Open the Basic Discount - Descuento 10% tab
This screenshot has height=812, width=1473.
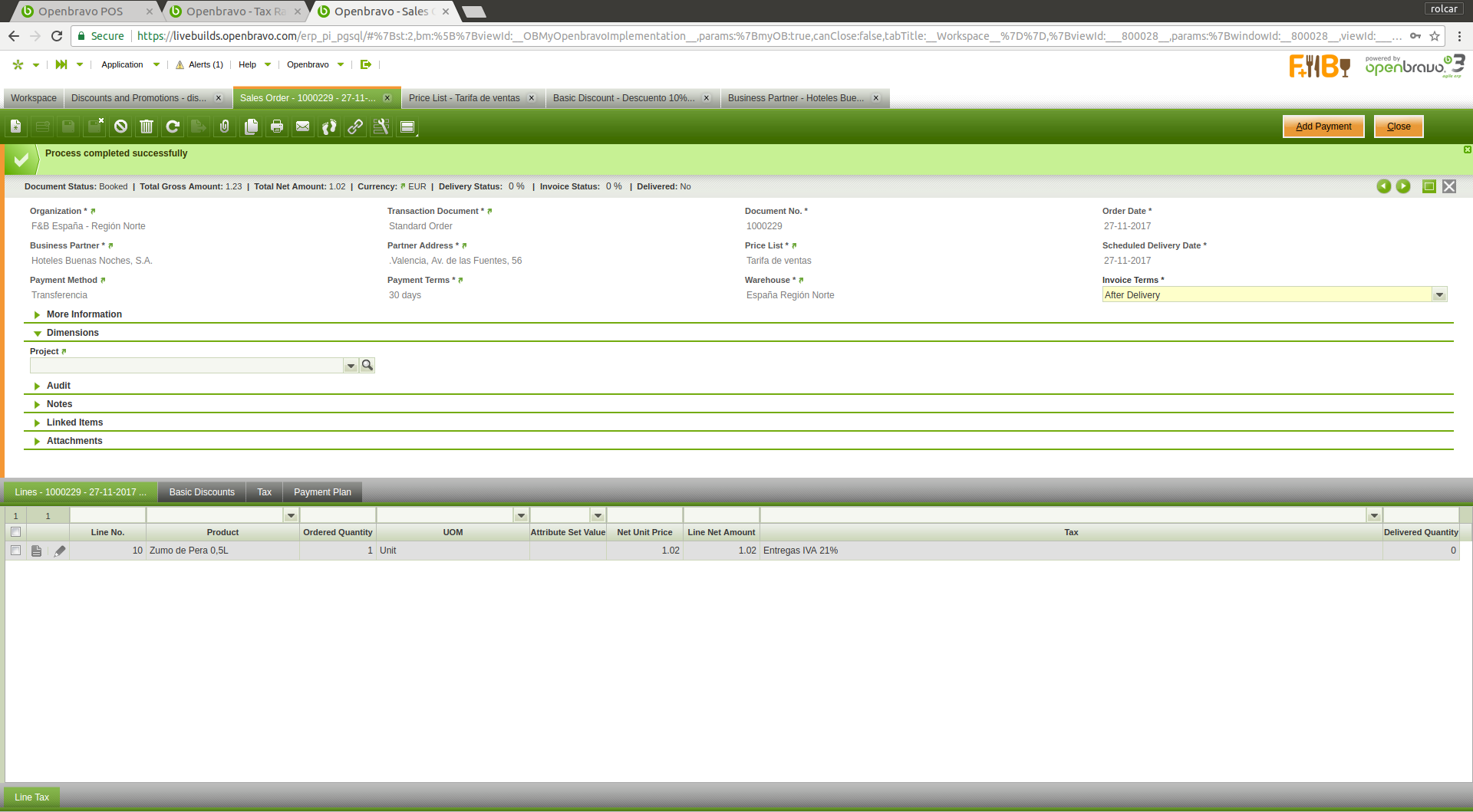tap(624, 98)
